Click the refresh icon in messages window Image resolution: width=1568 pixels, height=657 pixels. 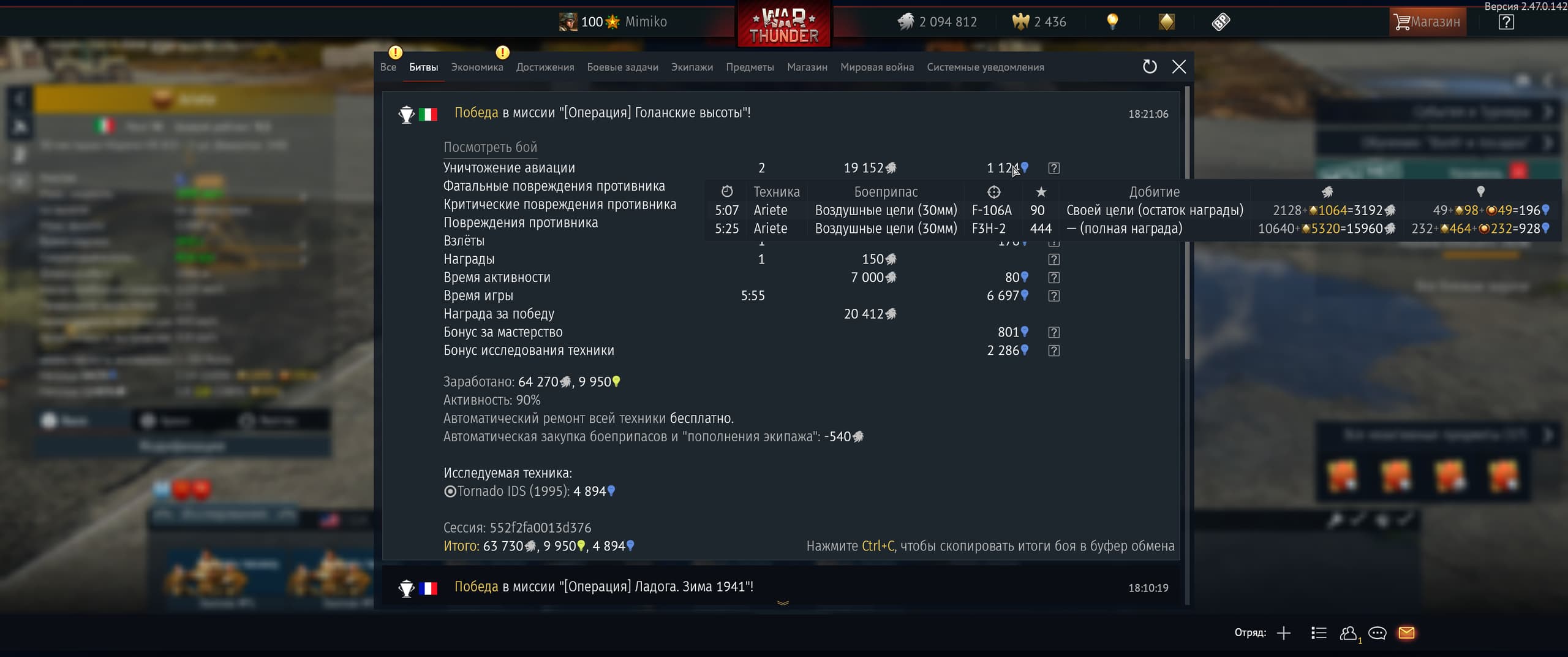click(1150, 67)
